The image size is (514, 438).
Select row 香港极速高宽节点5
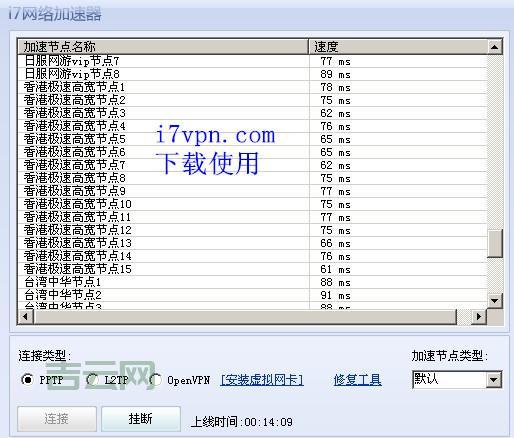coord(252,139)
